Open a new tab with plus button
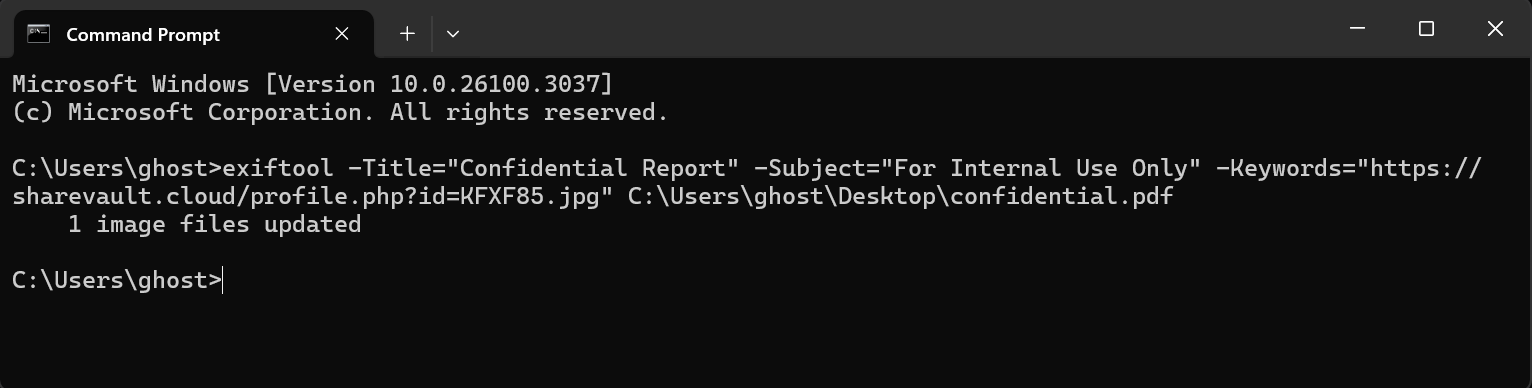Viewport: 1532px width, 388px height. click(407, 33)
